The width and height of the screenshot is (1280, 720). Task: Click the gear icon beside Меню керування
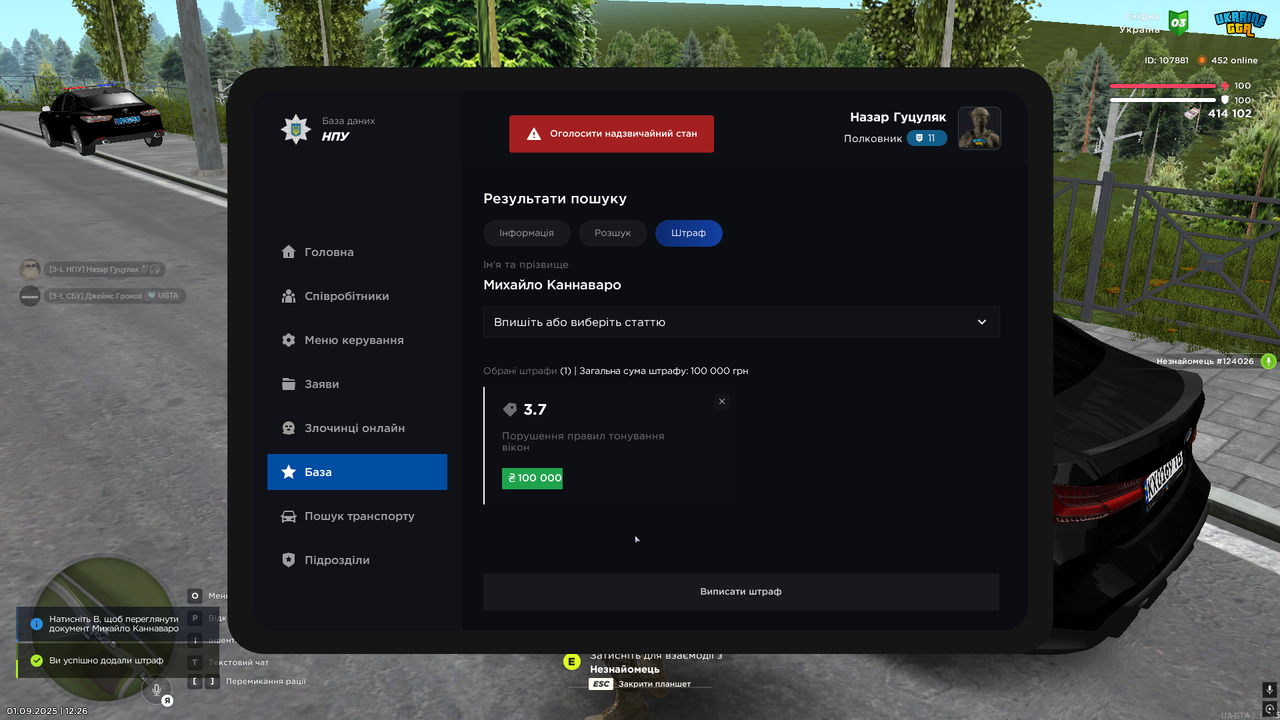(289, 340)
